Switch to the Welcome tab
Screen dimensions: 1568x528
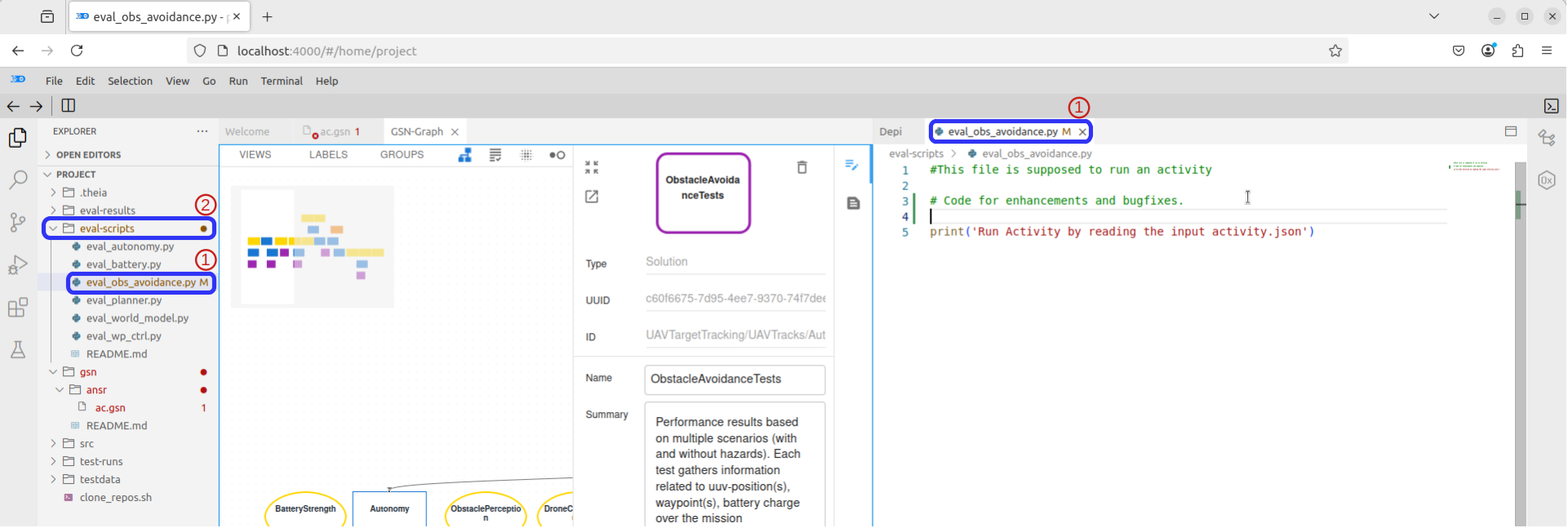247,131
